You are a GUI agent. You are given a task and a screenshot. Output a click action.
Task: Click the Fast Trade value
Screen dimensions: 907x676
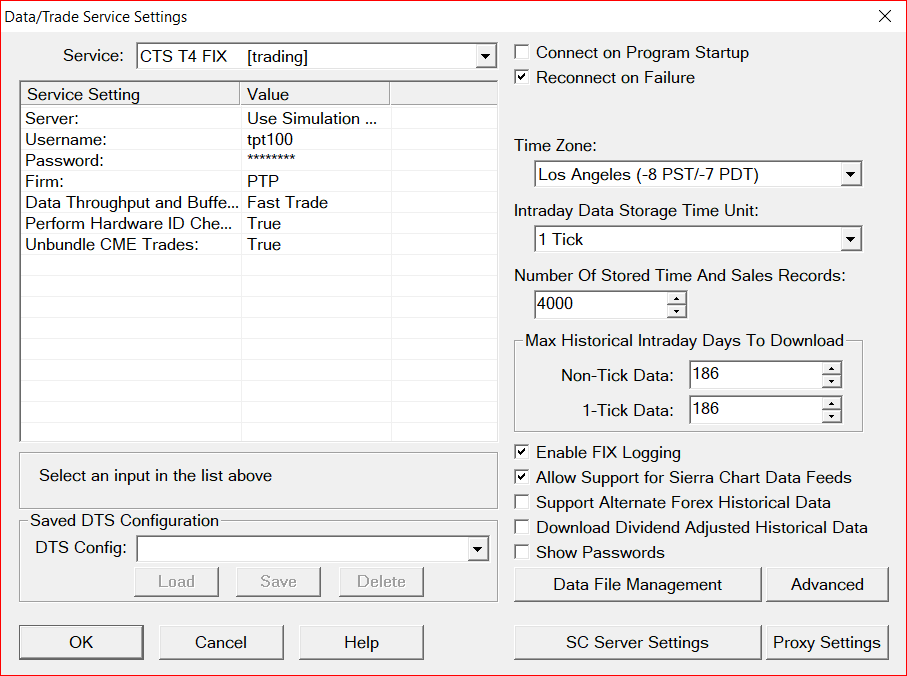(x=287, y=202)
